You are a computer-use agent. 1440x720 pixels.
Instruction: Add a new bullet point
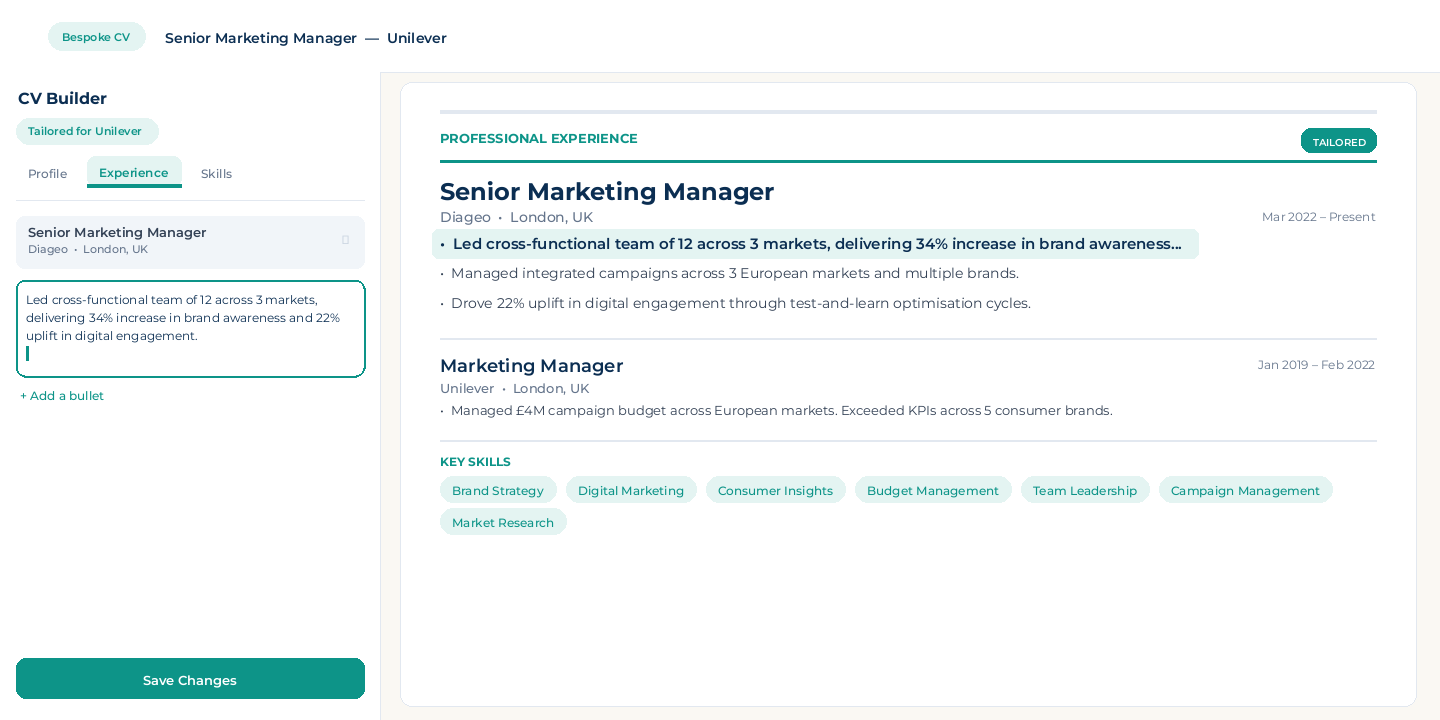pos(62,396)
